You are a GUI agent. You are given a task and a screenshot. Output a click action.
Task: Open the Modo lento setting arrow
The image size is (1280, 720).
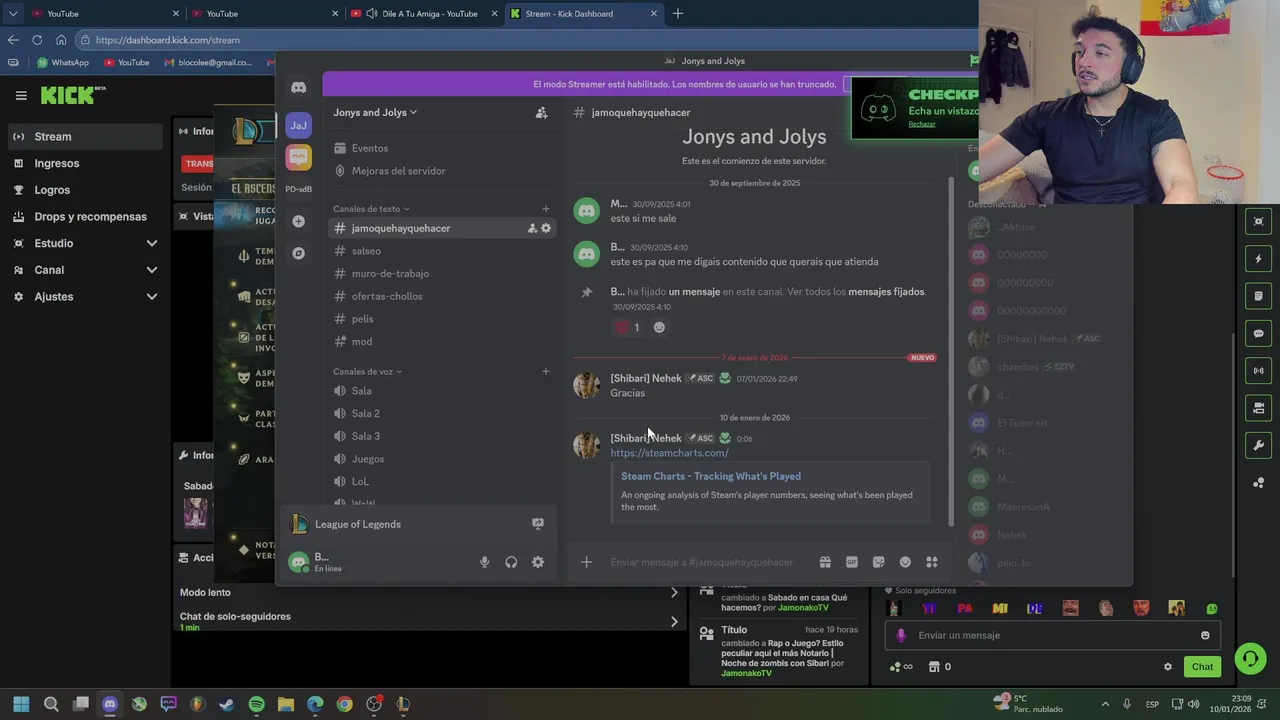click(x=674, y=592)
